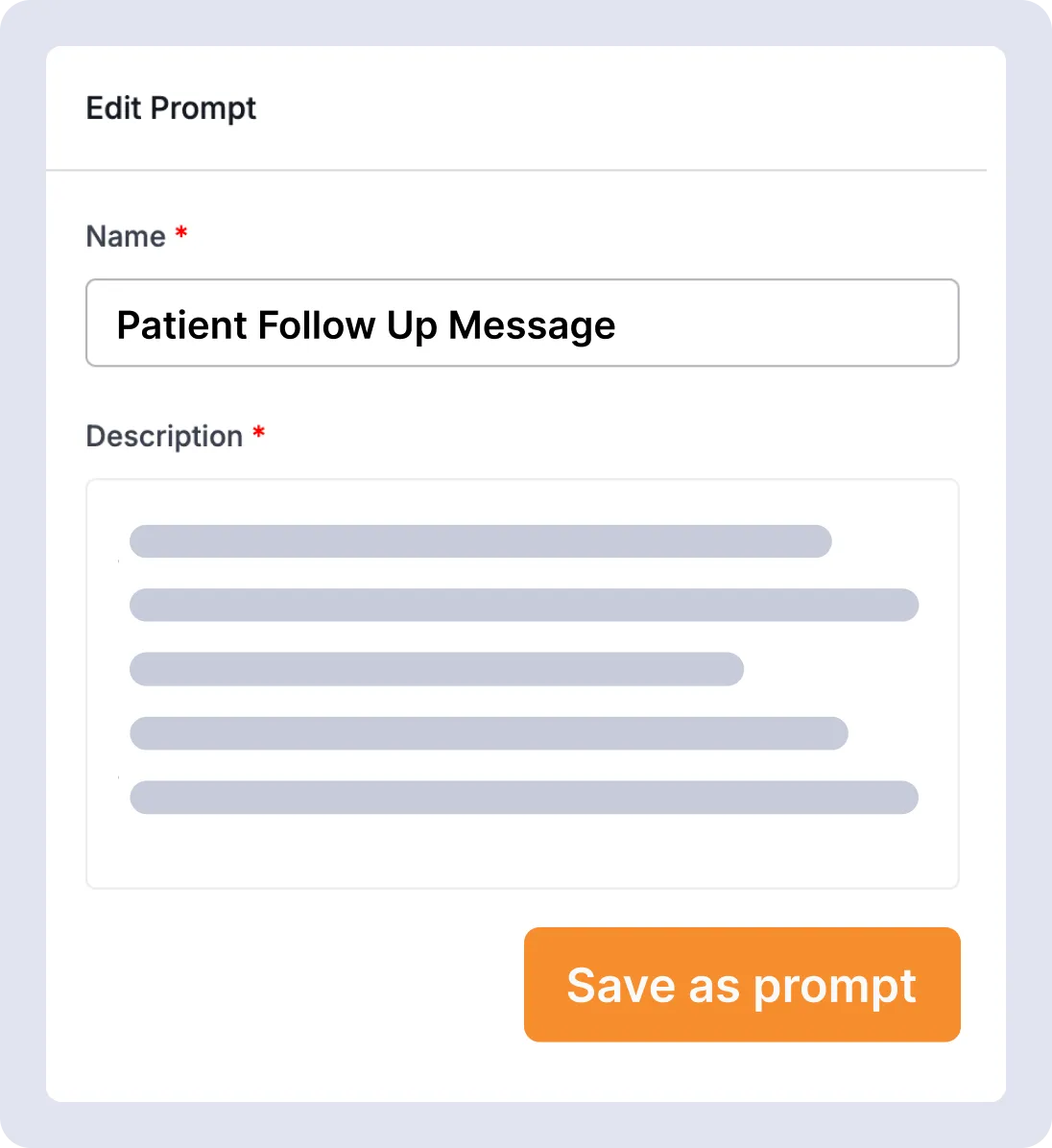The image size is (1052, 1148).
Task: Click the Name field border
Action: coord(522,280)
